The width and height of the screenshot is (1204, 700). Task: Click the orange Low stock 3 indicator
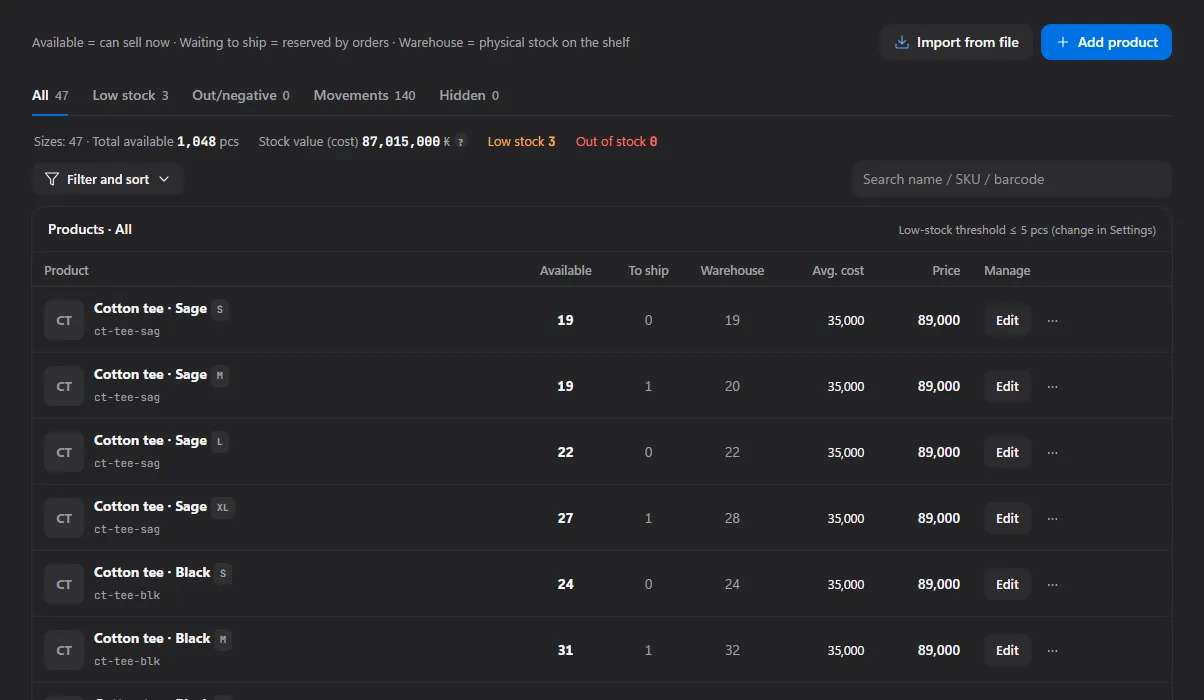click(x=521, y=142)
